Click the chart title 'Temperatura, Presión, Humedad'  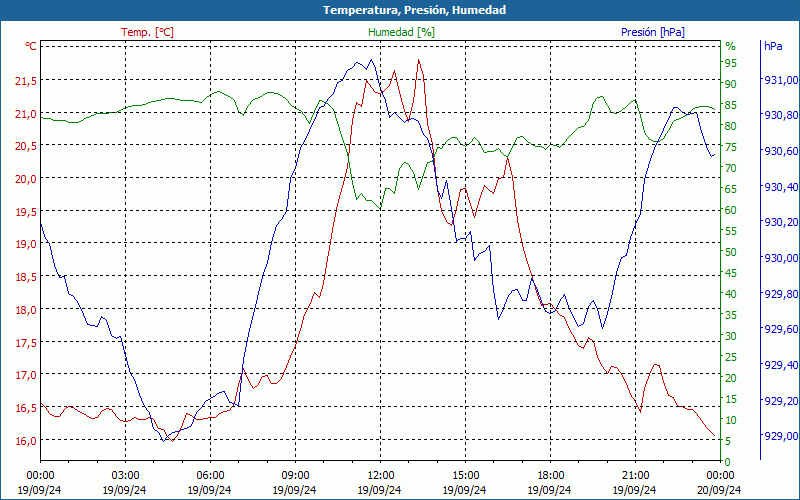[414, 10]
